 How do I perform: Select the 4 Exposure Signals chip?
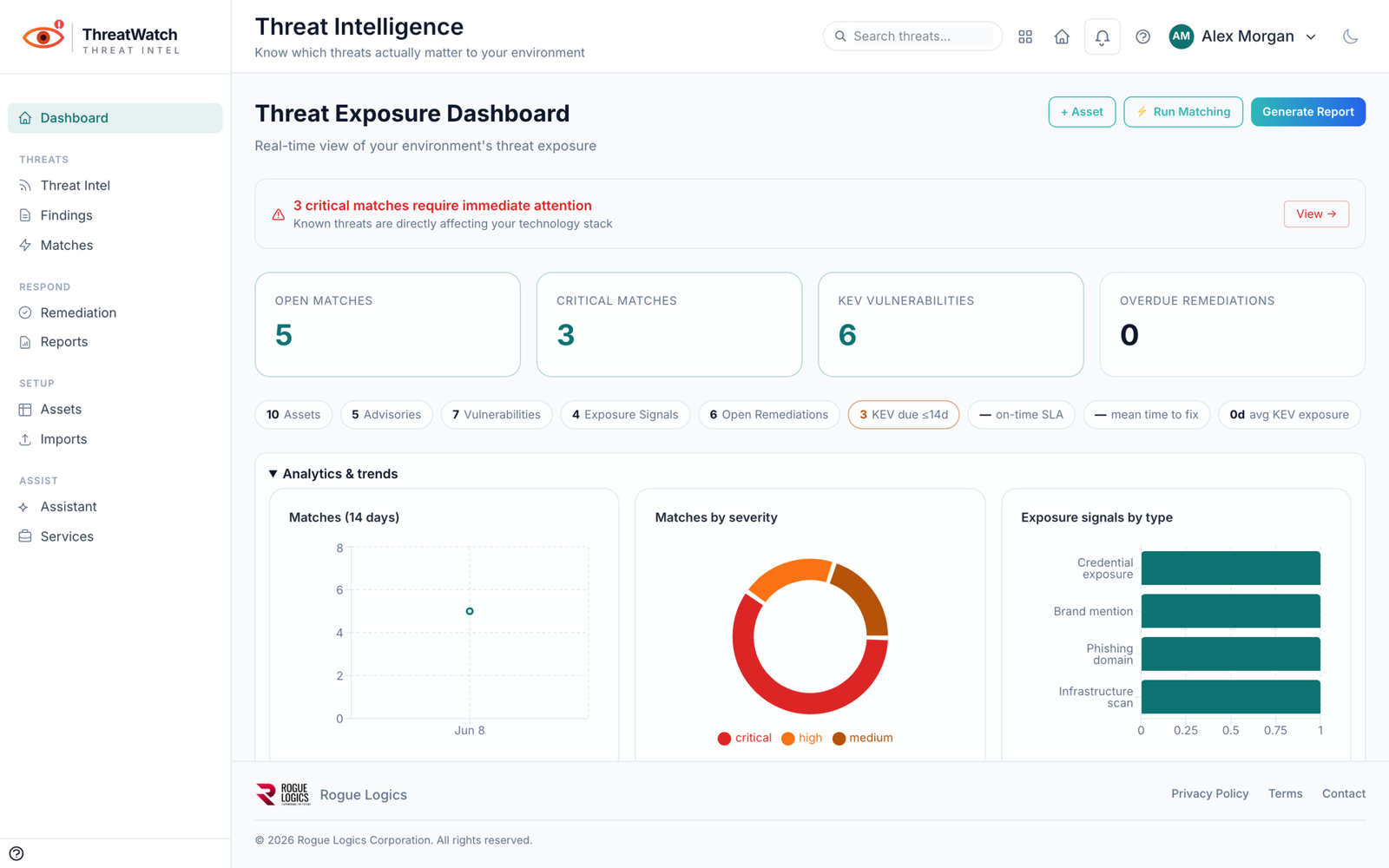(x=625, y=415)
